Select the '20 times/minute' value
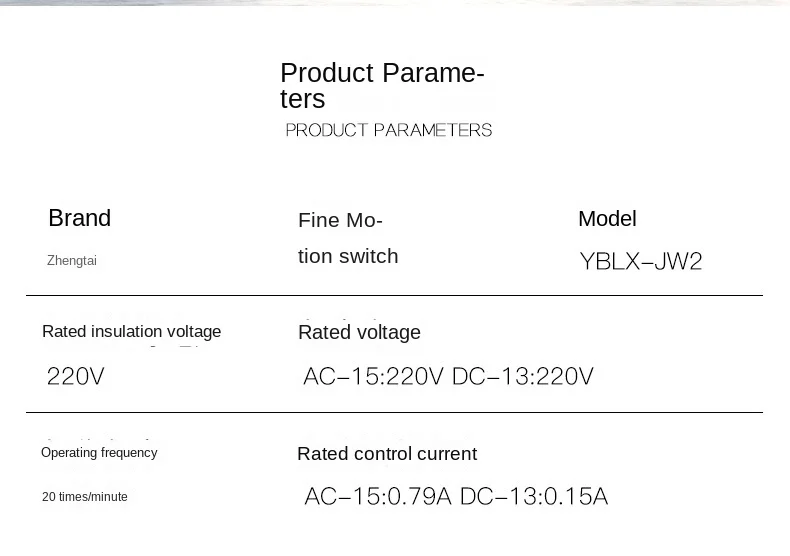The height and width of the screenshot is (556, 790). coord(85,497)
